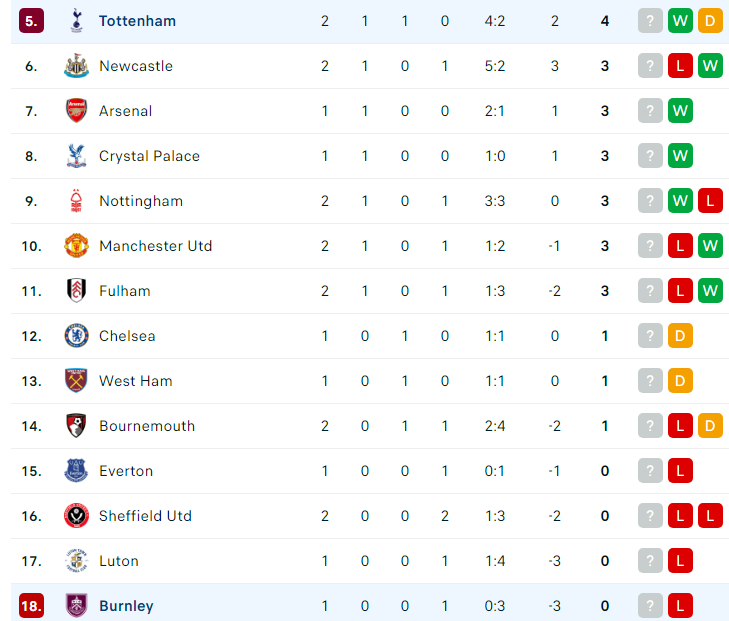The height and width of the screenshot is (621, 729).
Task: Click the Manchester Utd club crest
Action: coord(76,245)
